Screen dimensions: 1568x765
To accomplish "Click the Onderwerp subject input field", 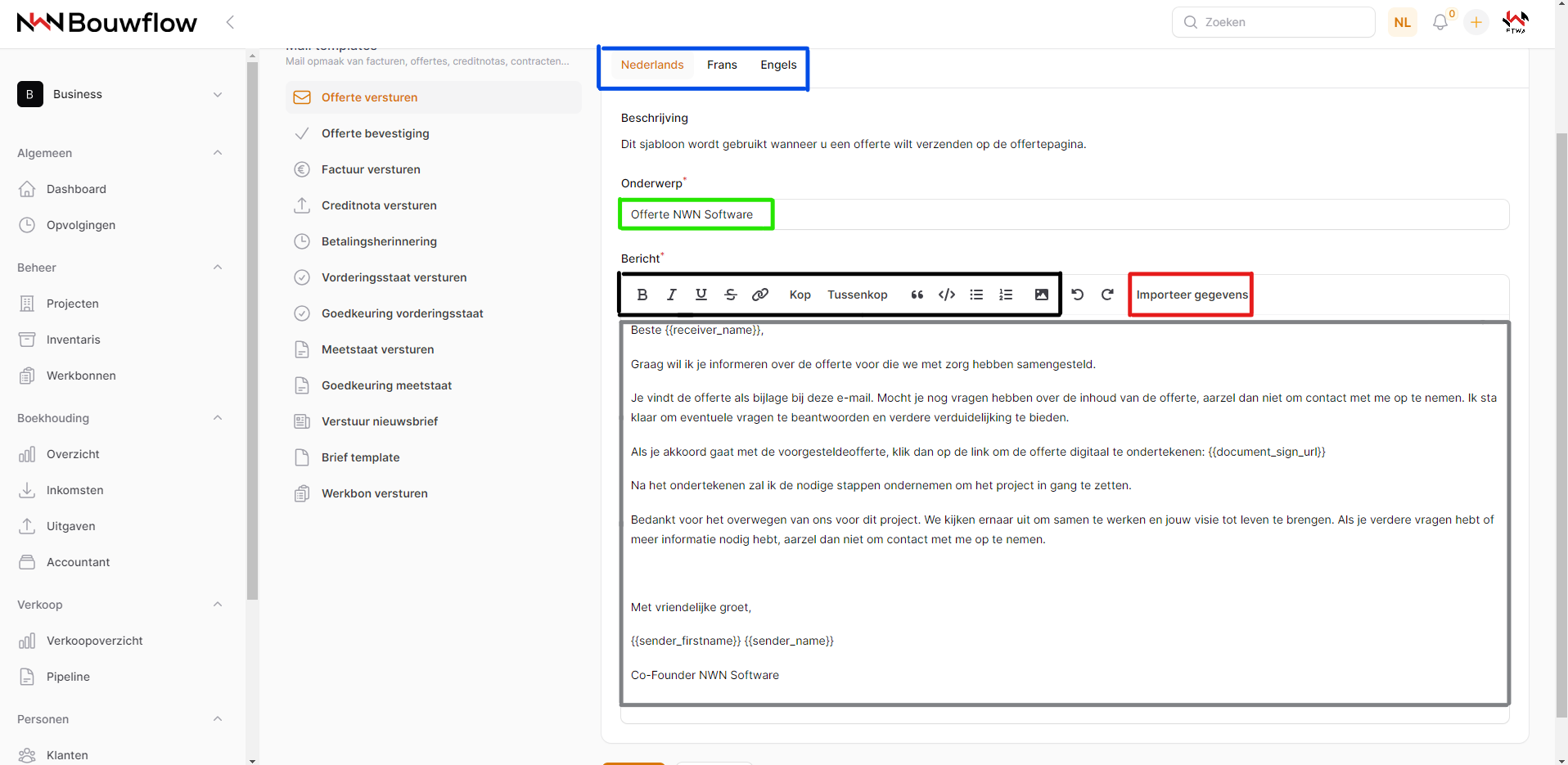I will pos(1064,214).
